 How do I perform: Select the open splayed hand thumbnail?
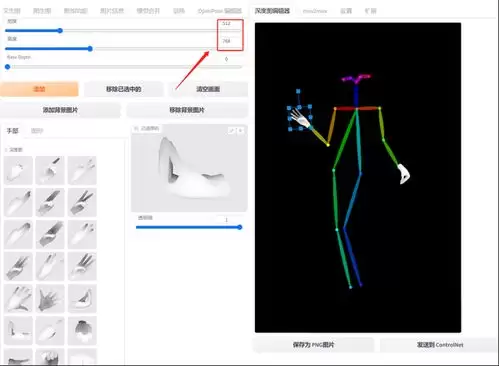coord(50,299)
